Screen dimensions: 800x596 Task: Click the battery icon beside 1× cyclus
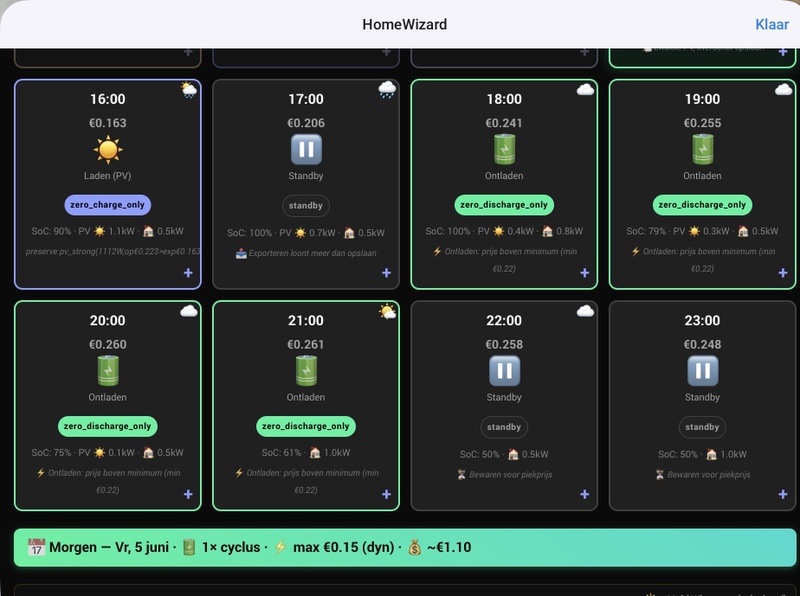pos(189,547)
